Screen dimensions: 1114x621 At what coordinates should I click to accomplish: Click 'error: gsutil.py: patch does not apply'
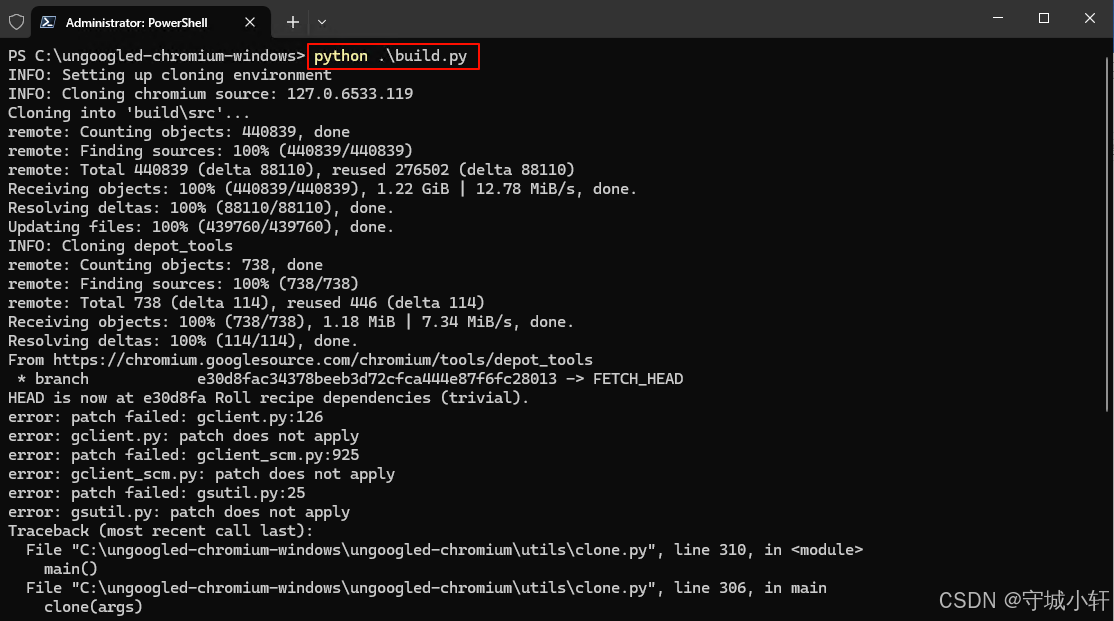tap(179, 512)
